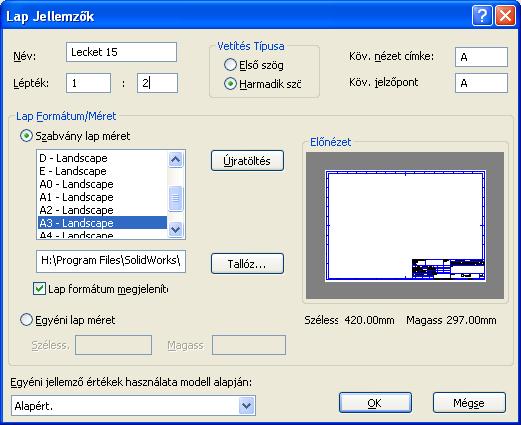Click the list scroll up arrow
This screenshot has width=521, height=425.
[175, 160]
